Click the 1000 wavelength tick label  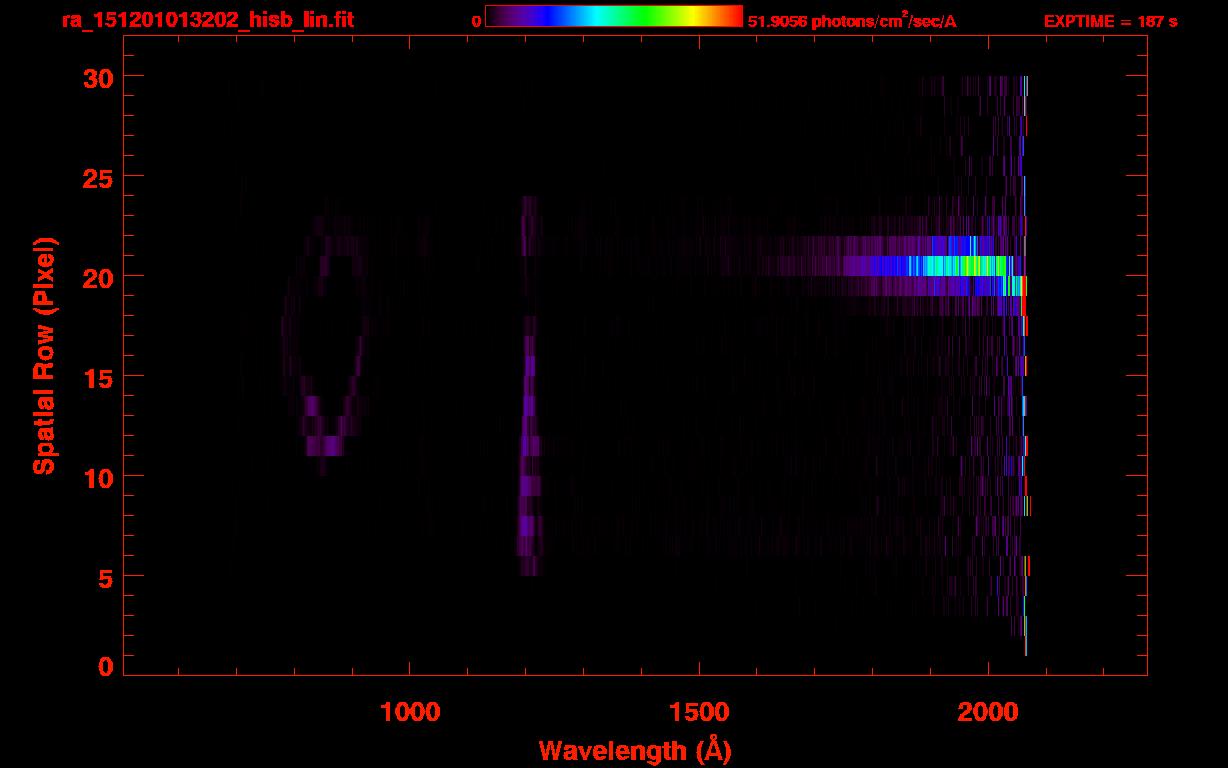click(x=410, y=712)
